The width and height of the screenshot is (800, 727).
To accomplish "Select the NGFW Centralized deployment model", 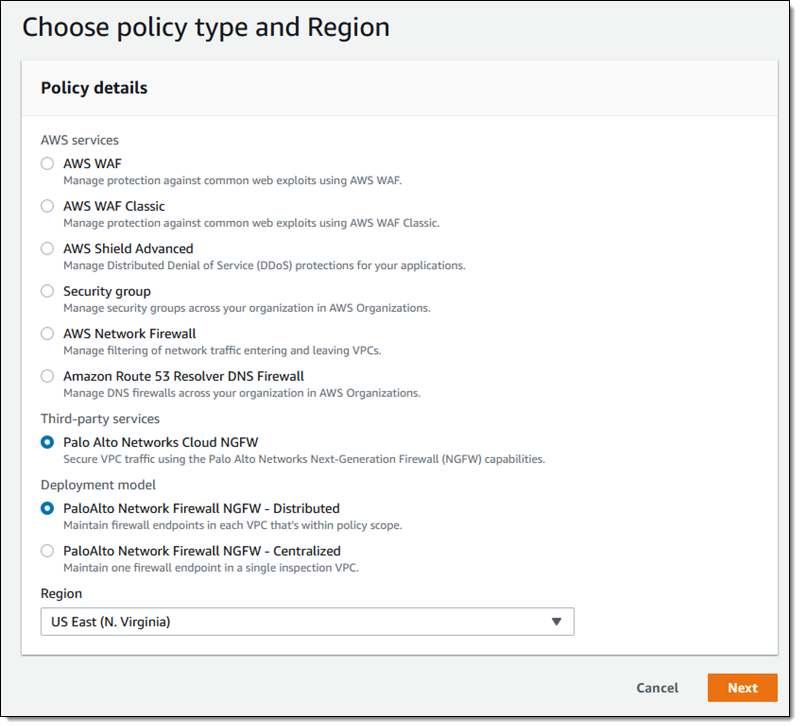I will [x=47, y=551].
